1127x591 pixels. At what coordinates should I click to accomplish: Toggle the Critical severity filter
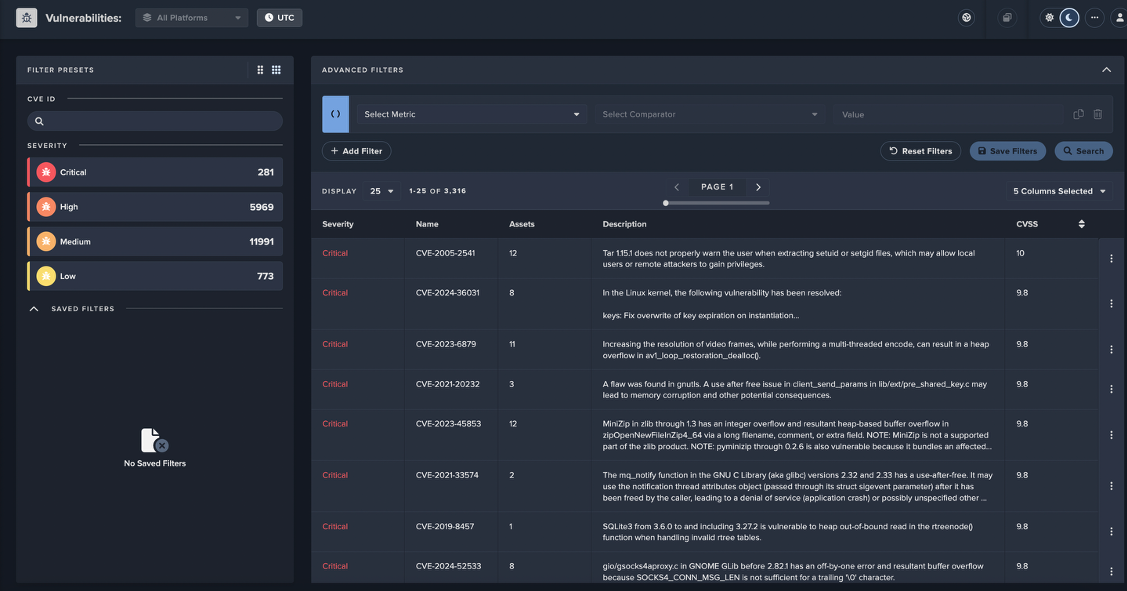(x=155, y=171)
